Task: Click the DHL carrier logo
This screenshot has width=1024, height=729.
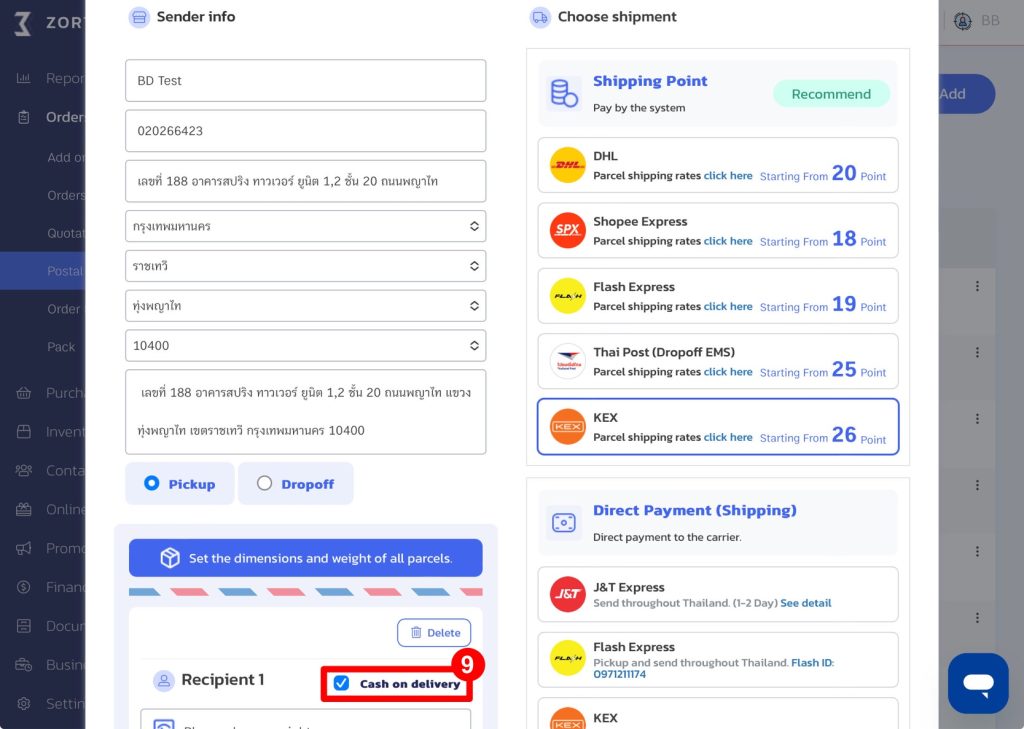Action: click(x=568, y=165)
